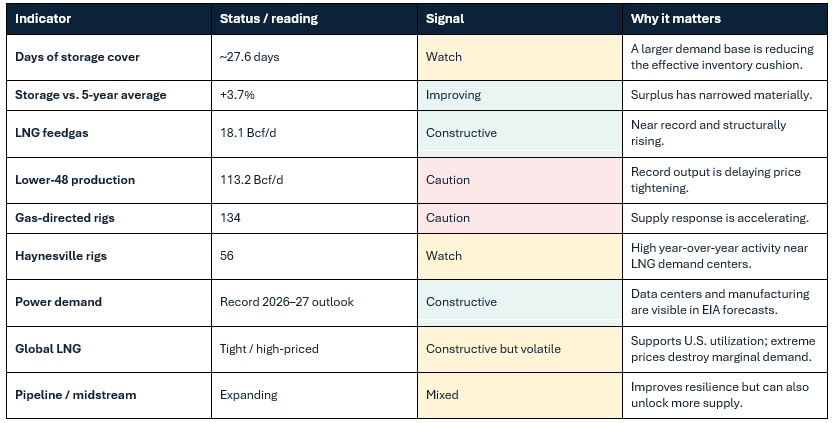Click Caution signal in Gas-directed rigs row
Image resolution: width=832 pixels, height=423 pixels.
(519, 219)
